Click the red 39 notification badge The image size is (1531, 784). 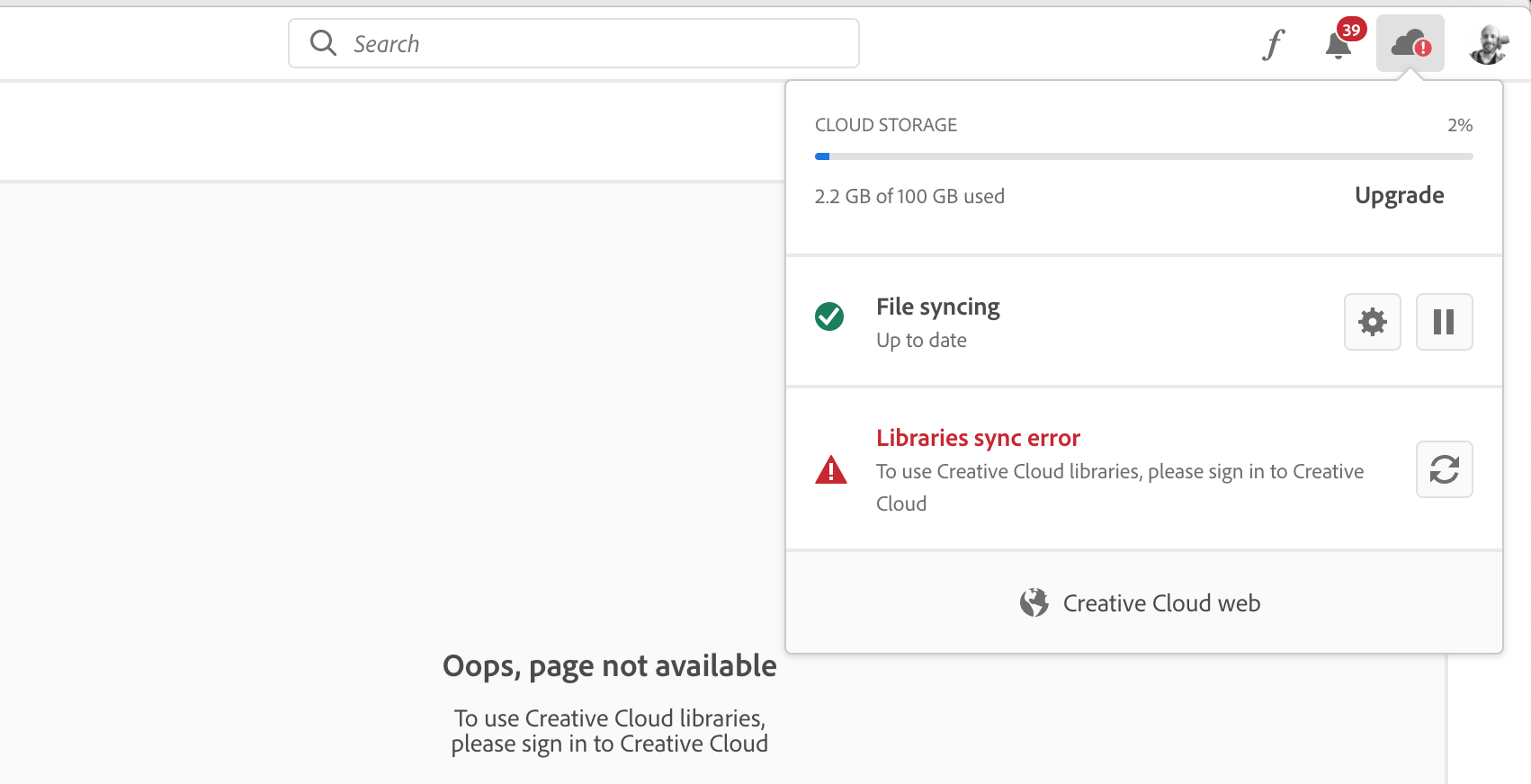(x=1351, y=30)
